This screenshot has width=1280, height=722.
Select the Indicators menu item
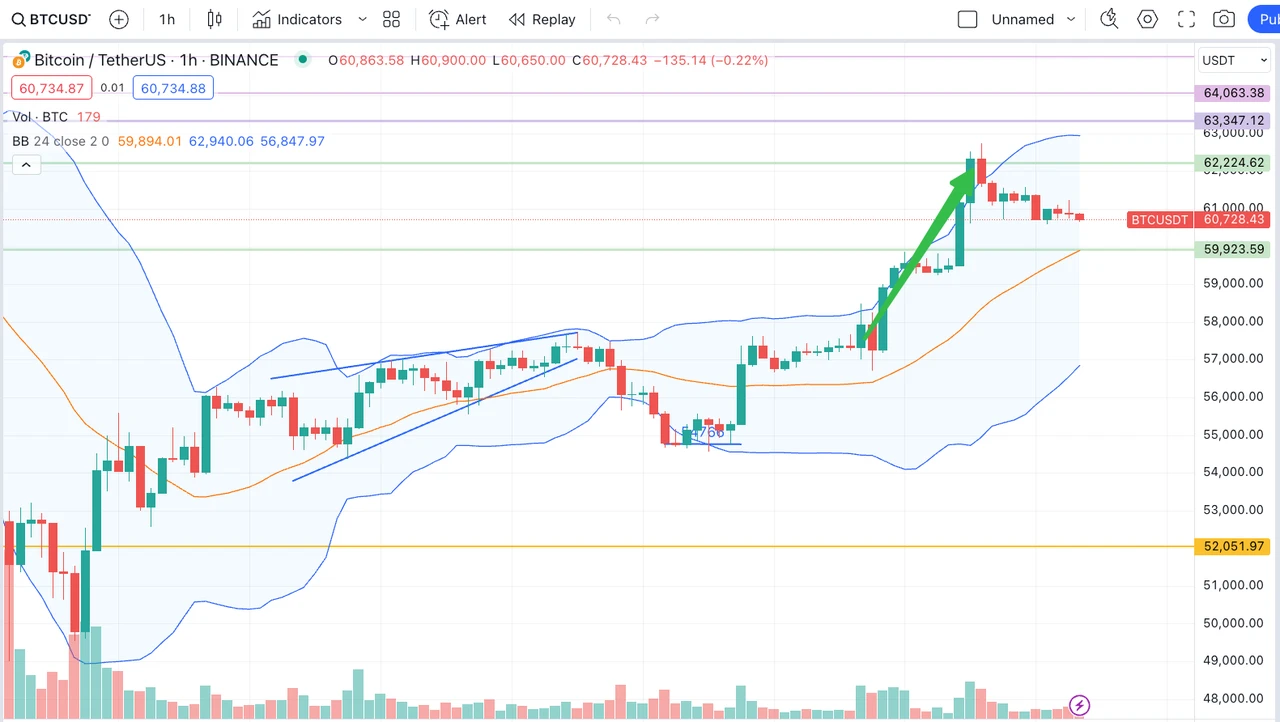(298, 19)
